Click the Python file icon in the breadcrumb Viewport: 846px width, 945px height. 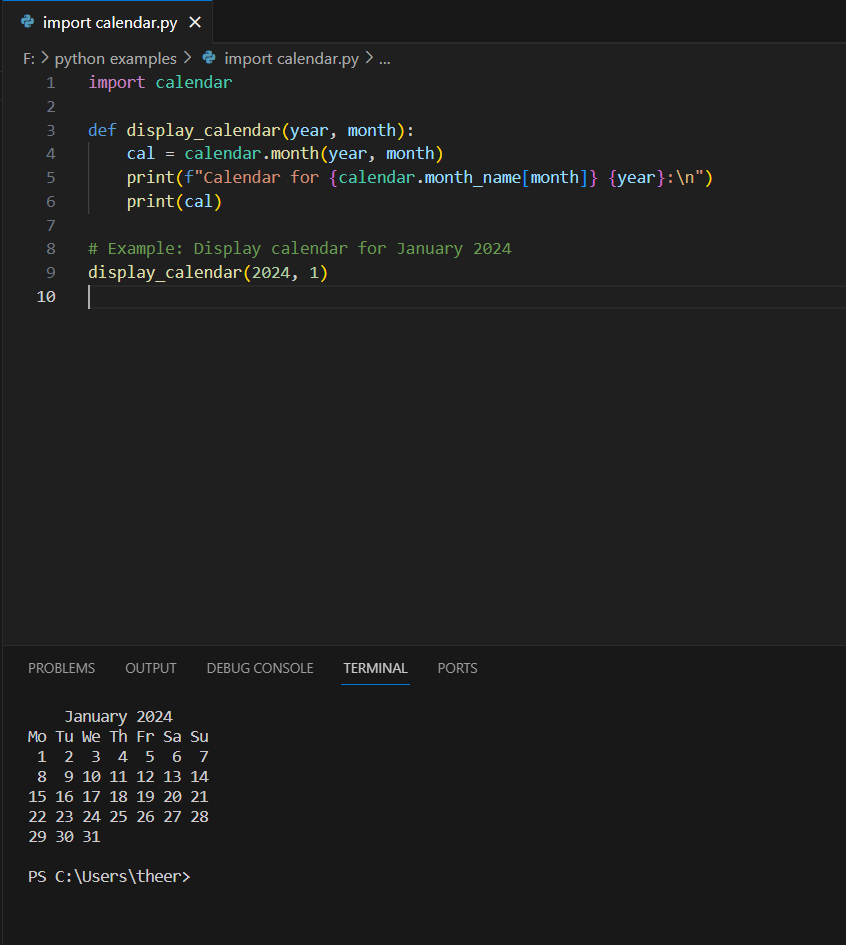pos(209,59)
